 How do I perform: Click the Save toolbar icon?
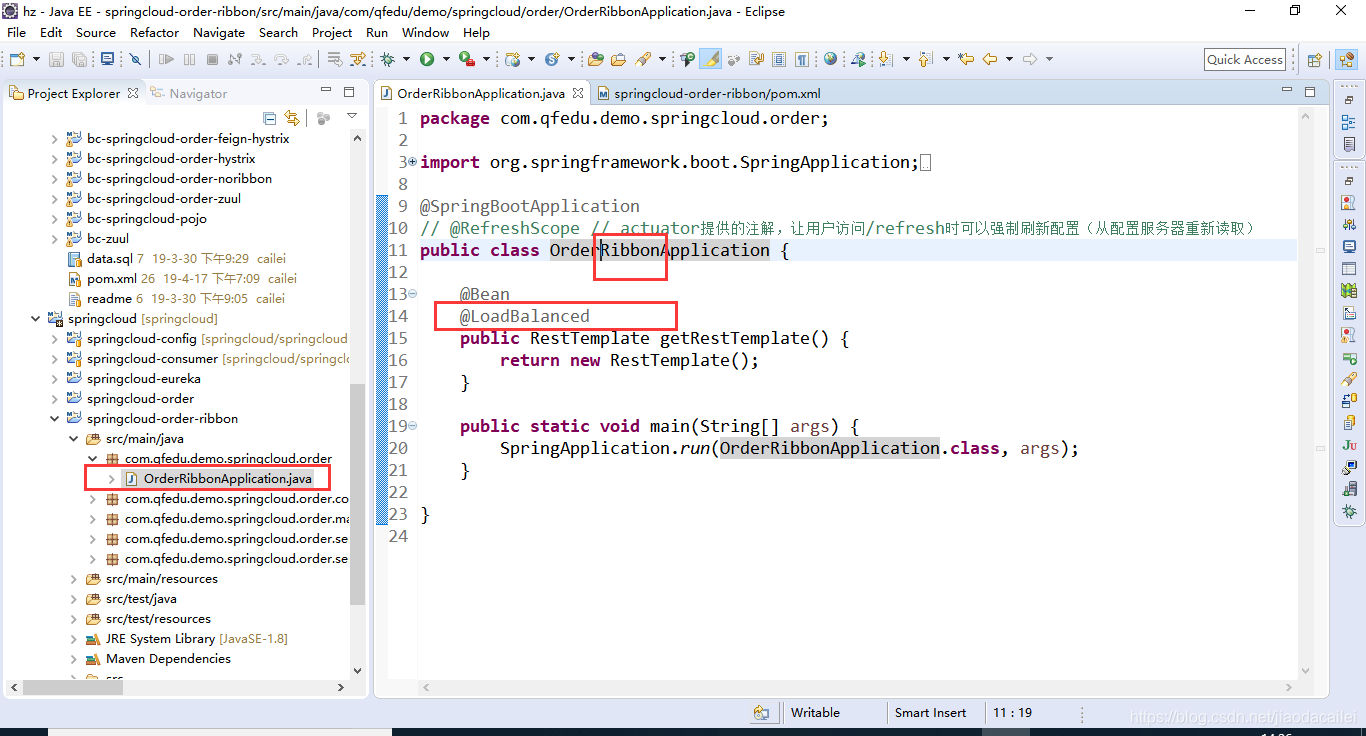click(56, 59)
